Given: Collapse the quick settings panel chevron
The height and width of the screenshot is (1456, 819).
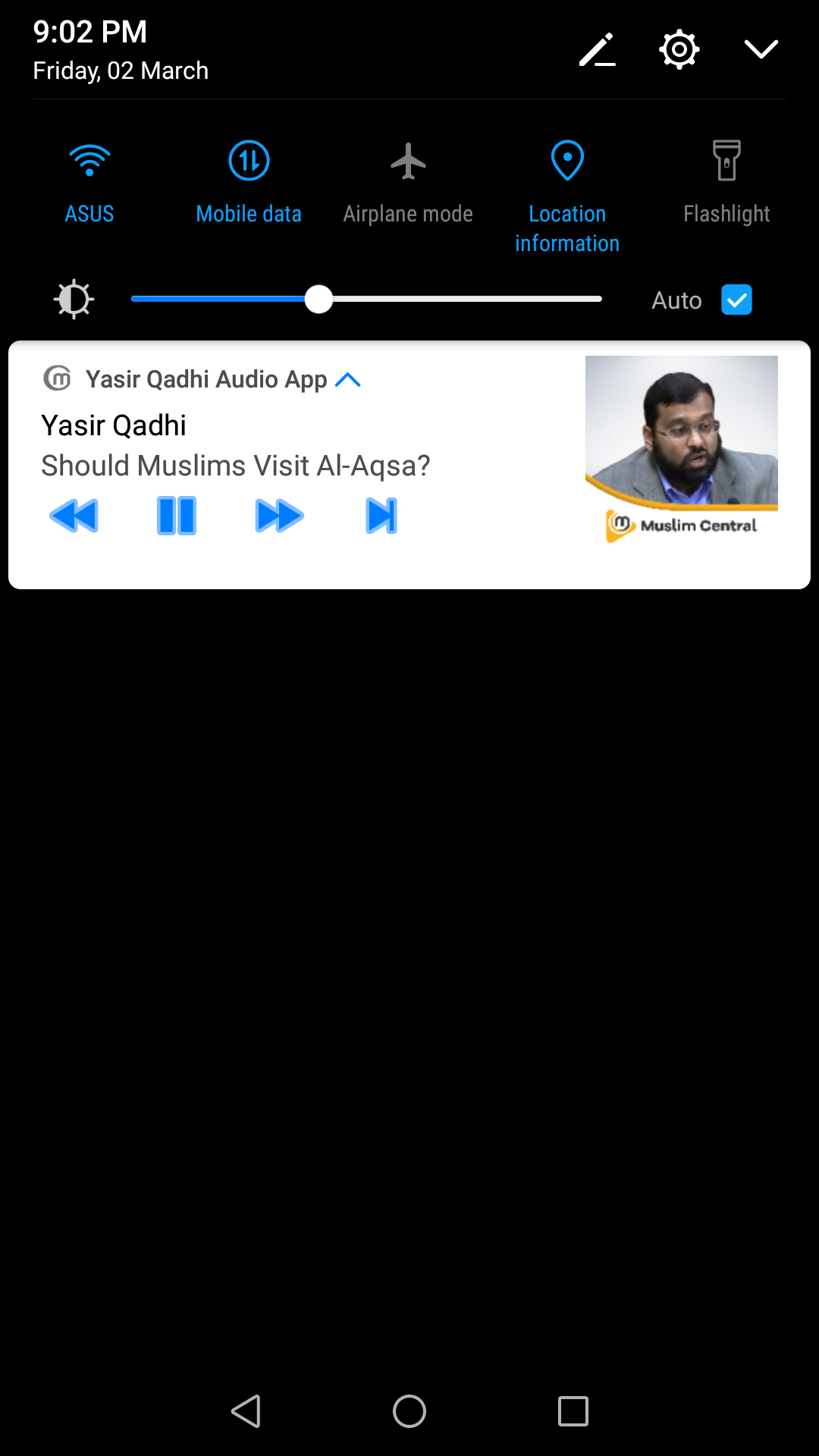Looking at the screenshot, I should click(761, 49).
